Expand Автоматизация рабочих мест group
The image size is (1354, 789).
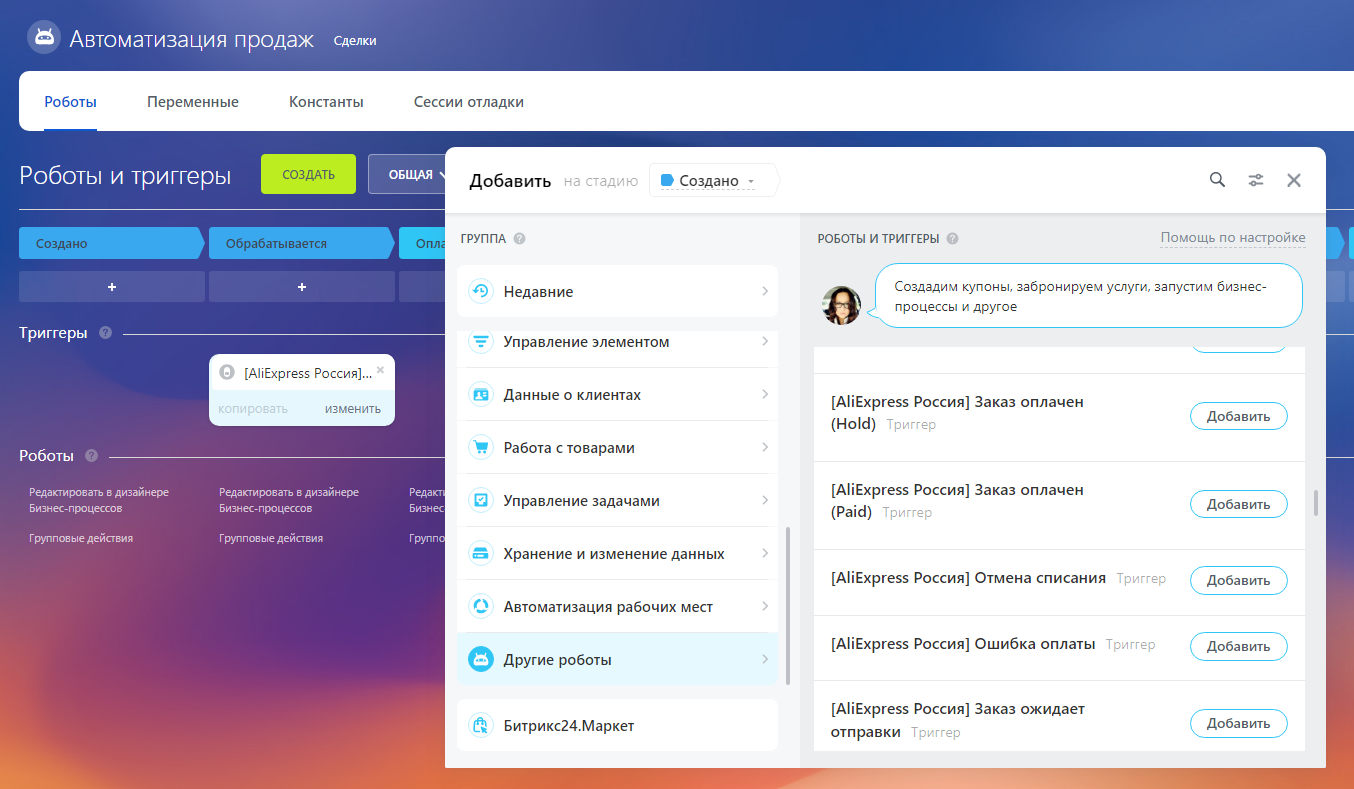pos(765,607)
